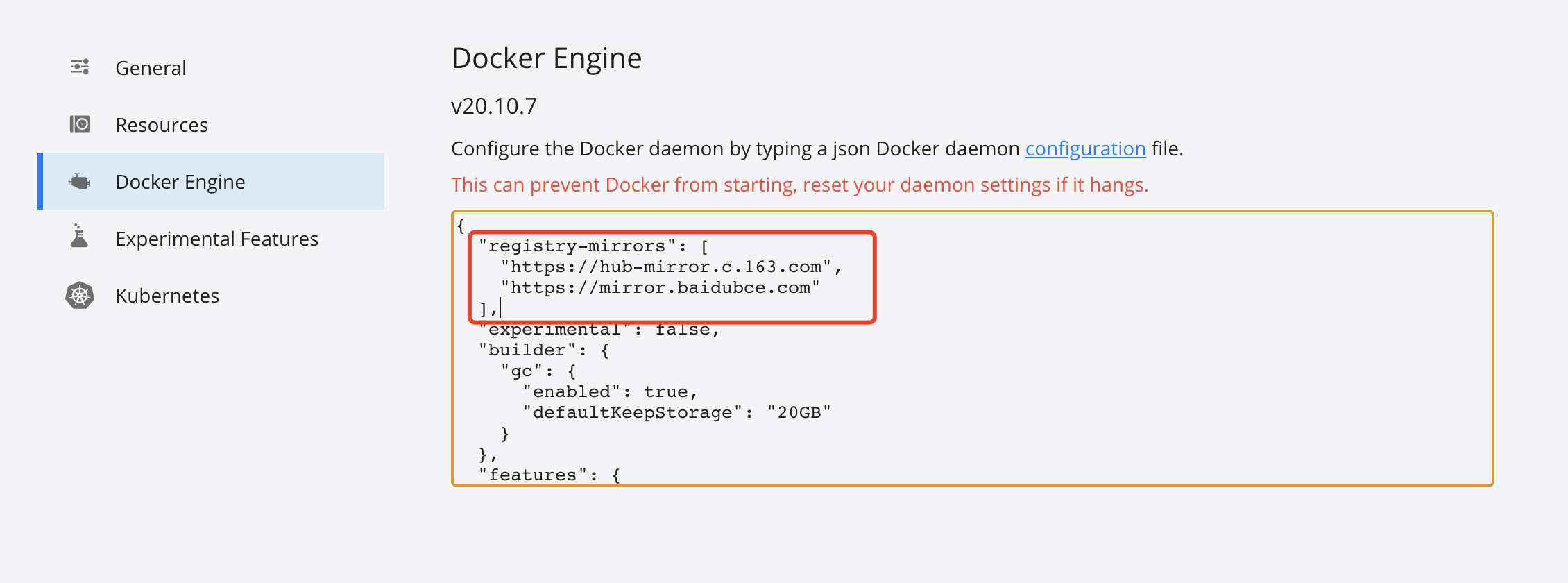The height and width of the screenshot is (583, 1568).
Task: Click the "defaultKeepStorage": "20GB" line
Action: [676, 413]
